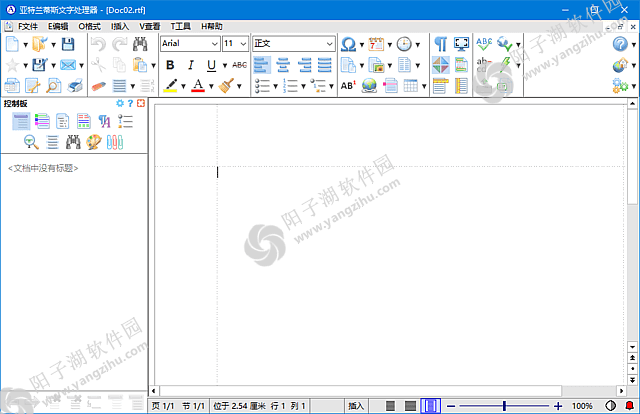
Task: Expand the bullet list dropdown arrow
Action: click(276, 86)
